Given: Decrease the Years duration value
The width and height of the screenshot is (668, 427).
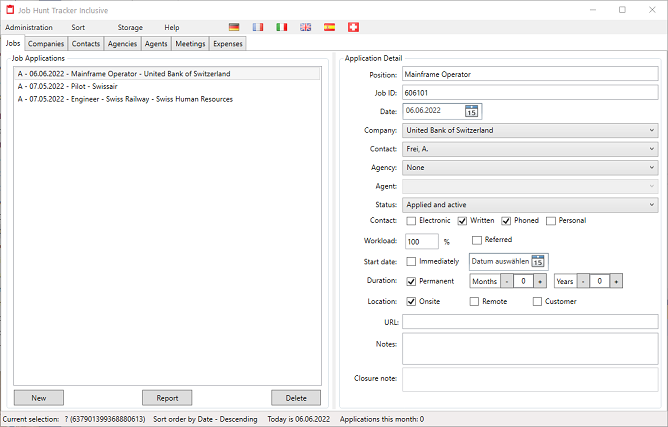Looking at the screenshot, I should (583, 281).
